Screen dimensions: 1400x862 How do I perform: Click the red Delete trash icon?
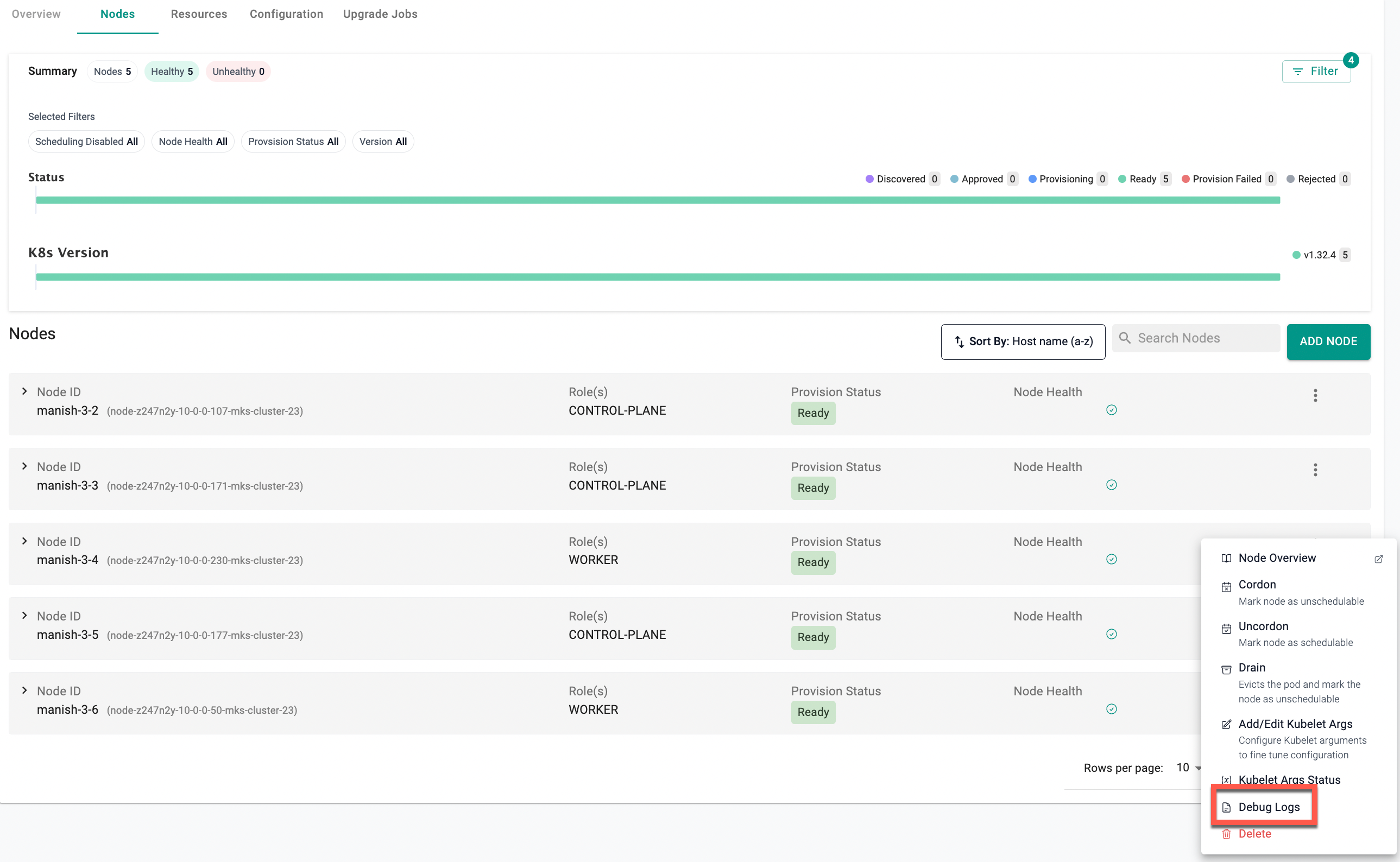click(1226, 834)
